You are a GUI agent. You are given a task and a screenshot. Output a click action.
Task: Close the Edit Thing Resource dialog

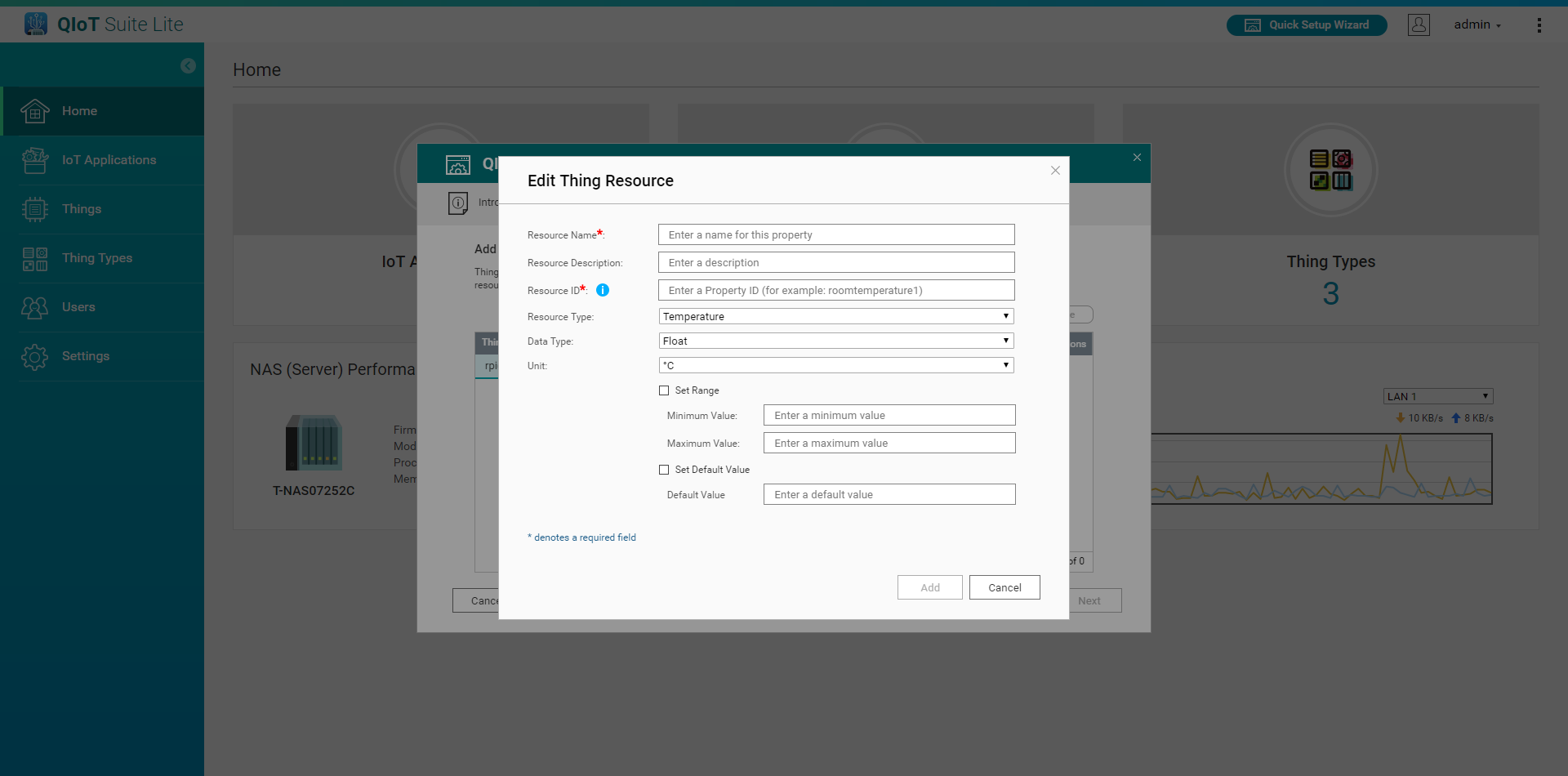1055,171
